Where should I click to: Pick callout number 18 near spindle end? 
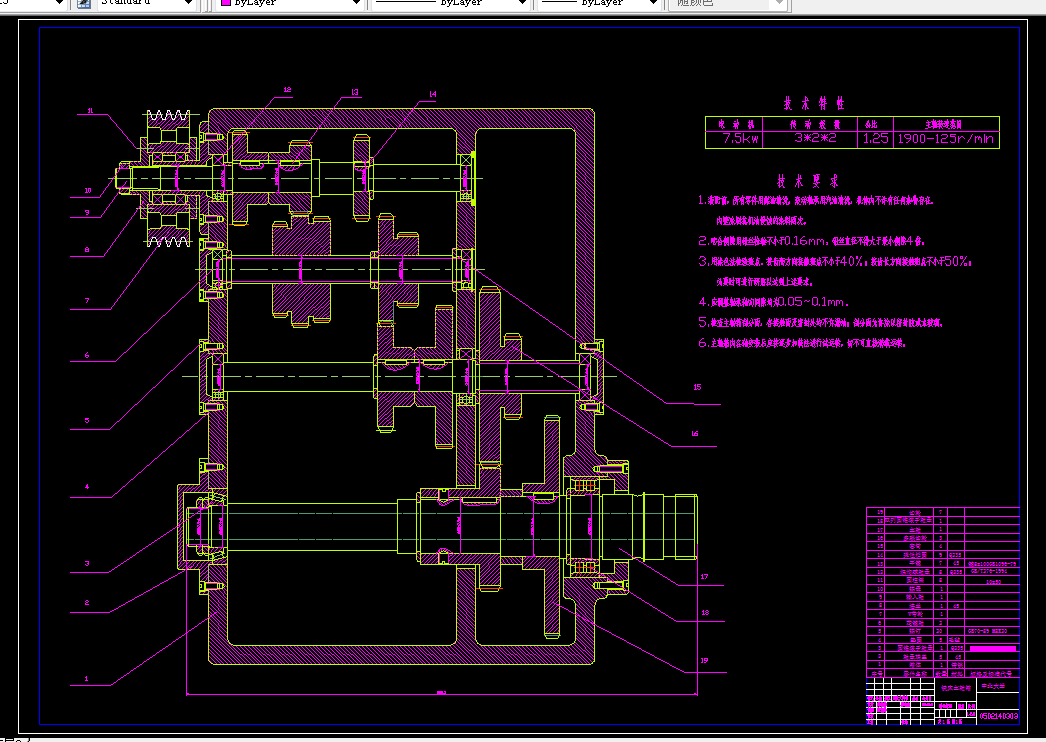pyautogui.click(x=705, y=613)
